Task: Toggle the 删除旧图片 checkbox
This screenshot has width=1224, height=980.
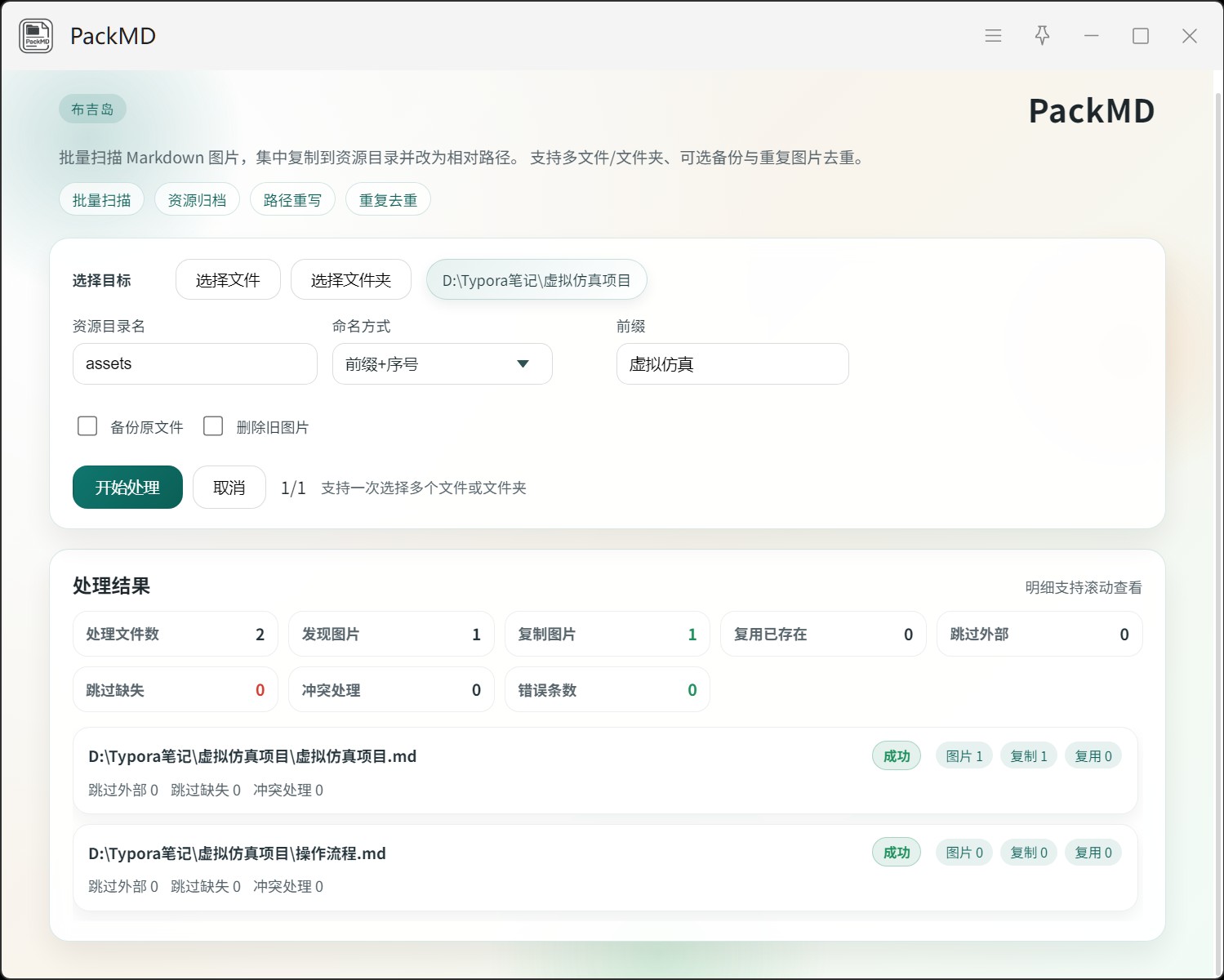Action: pos(213,426)
